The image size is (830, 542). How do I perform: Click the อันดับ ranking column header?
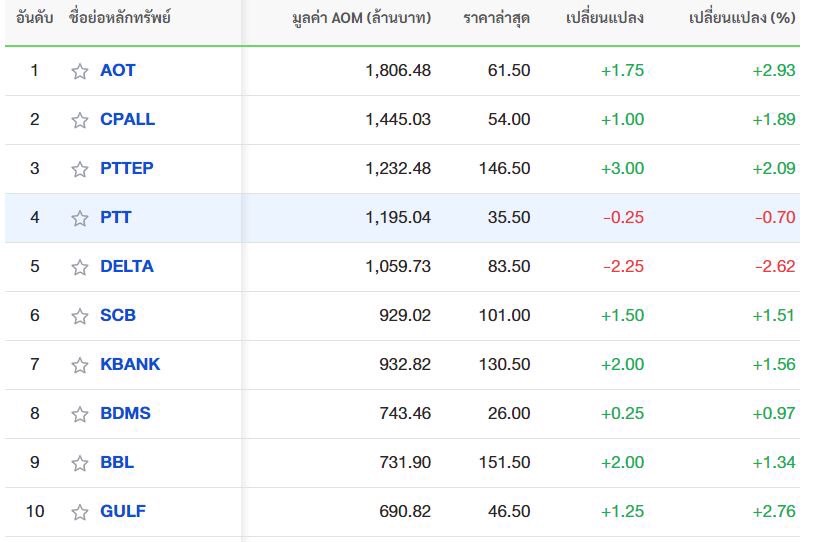(34, 18)
